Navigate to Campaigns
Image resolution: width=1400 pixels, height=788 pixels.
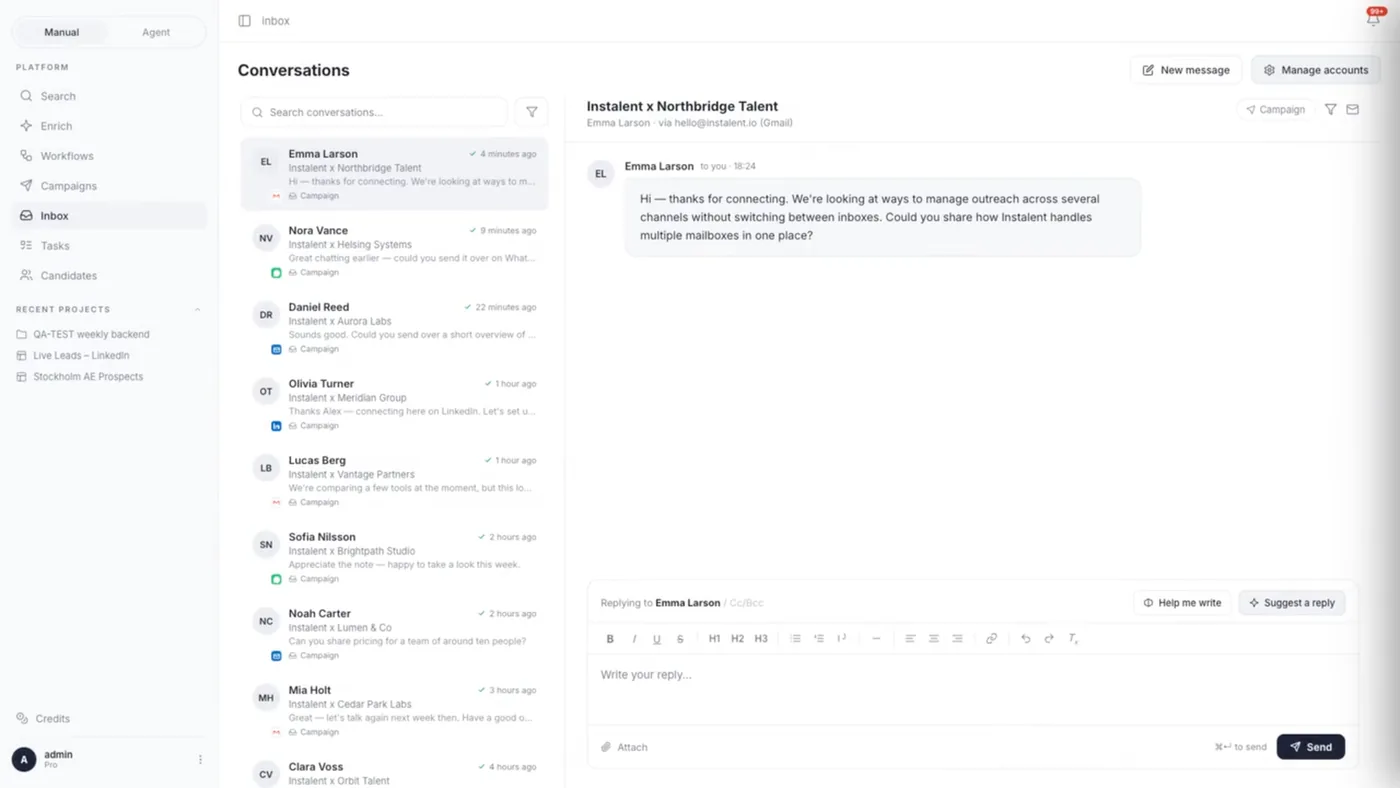coord(109,186)
